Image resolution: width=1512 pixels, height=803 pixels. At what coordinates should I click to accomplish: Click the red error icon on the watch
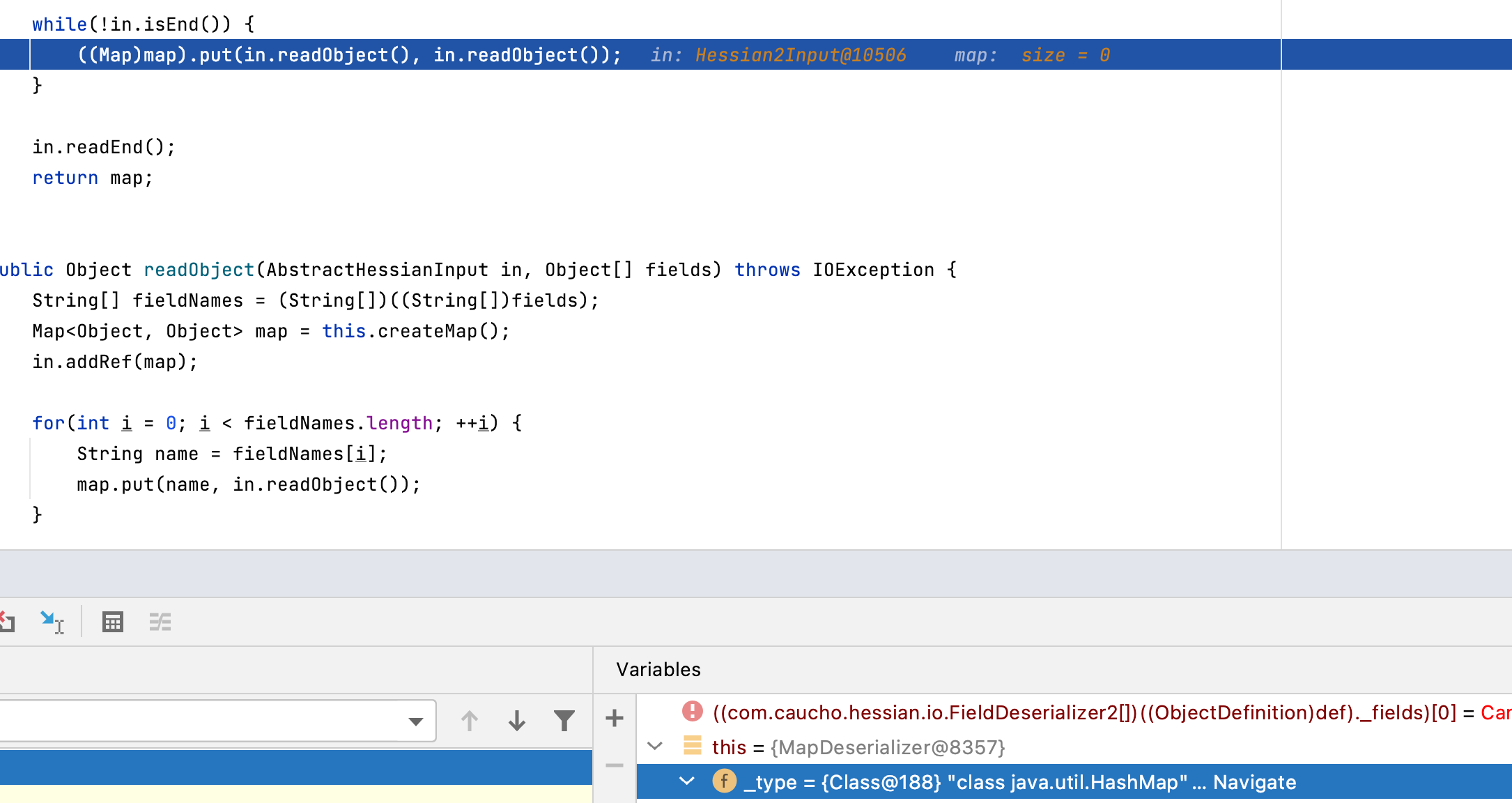pos(692,711)
